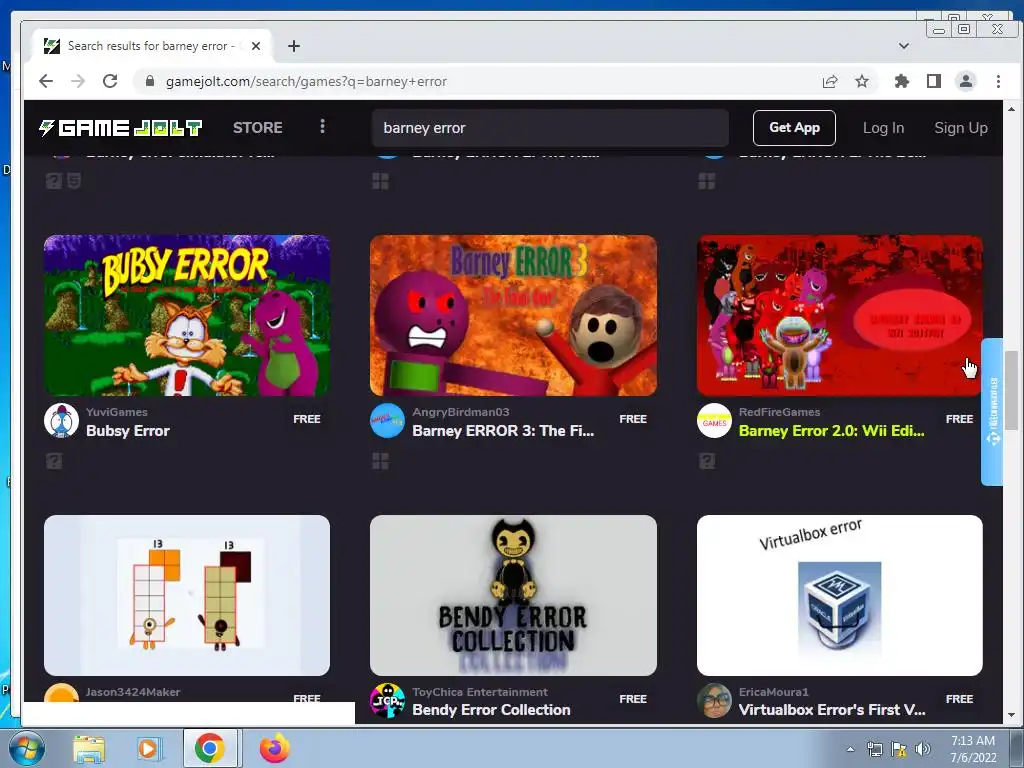Click platform icon under Barney Error 2.0
This screenshot has height=768, width=1024.
click(x=707, y=462)
